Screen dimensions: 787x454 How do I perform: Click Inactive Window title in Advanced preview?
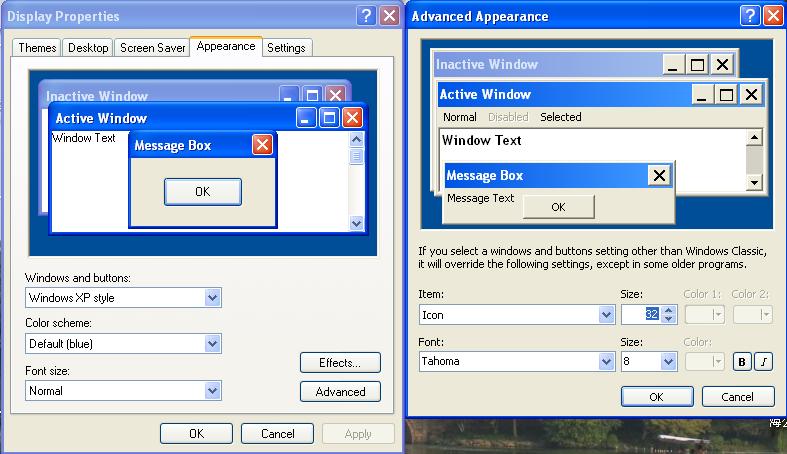click(487, 64)
